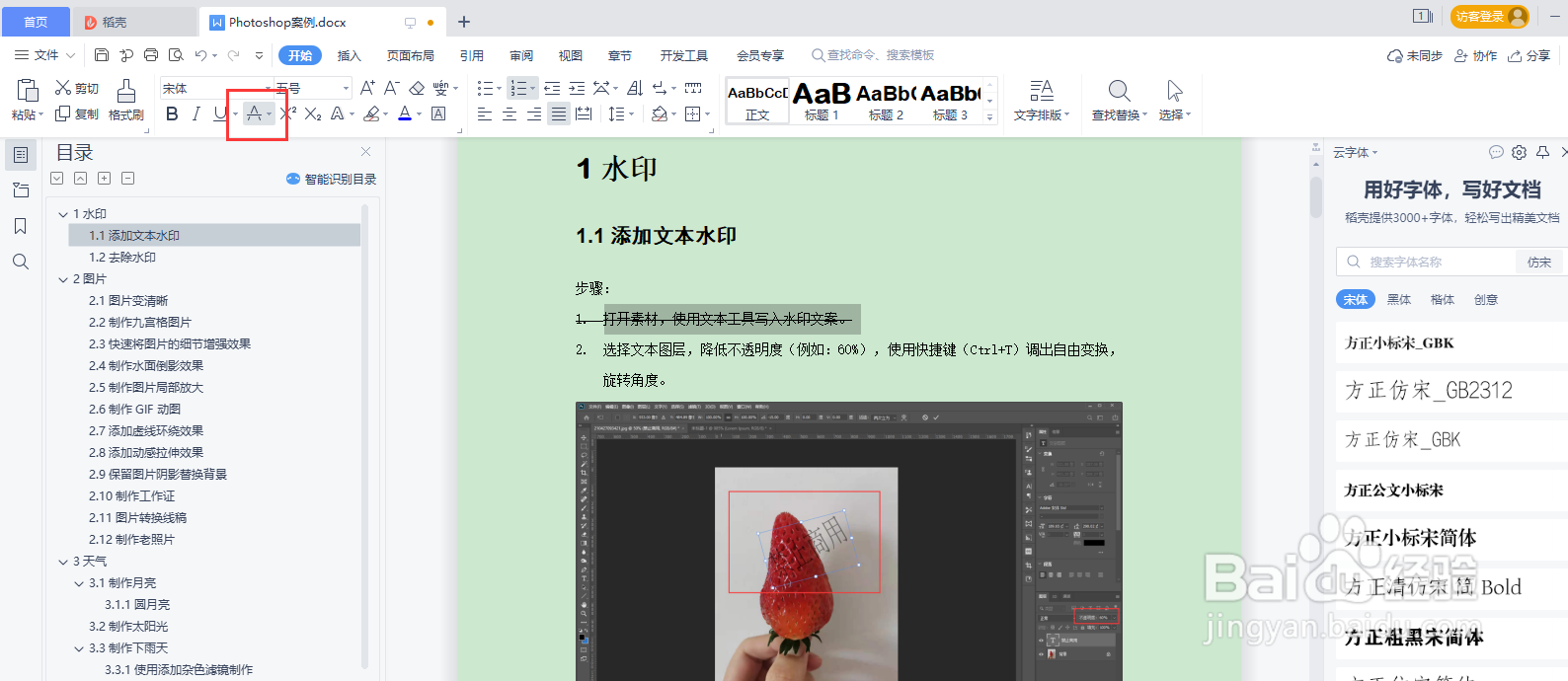The height and width of the screenshot is (681, 1568).
Task: Click the Decrease indent icon
Action: pyautogui.click(x=552, y=88)
